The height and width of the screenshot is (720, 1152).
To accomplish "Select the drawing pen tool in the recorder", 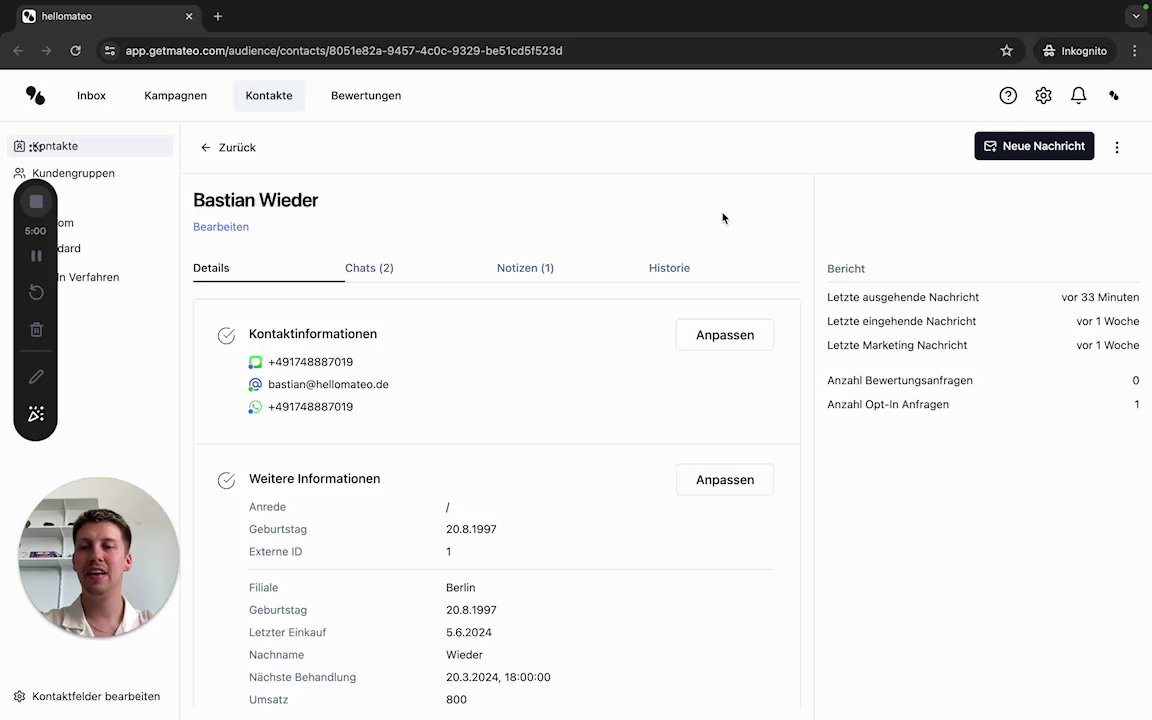I will tap(36, 377).
